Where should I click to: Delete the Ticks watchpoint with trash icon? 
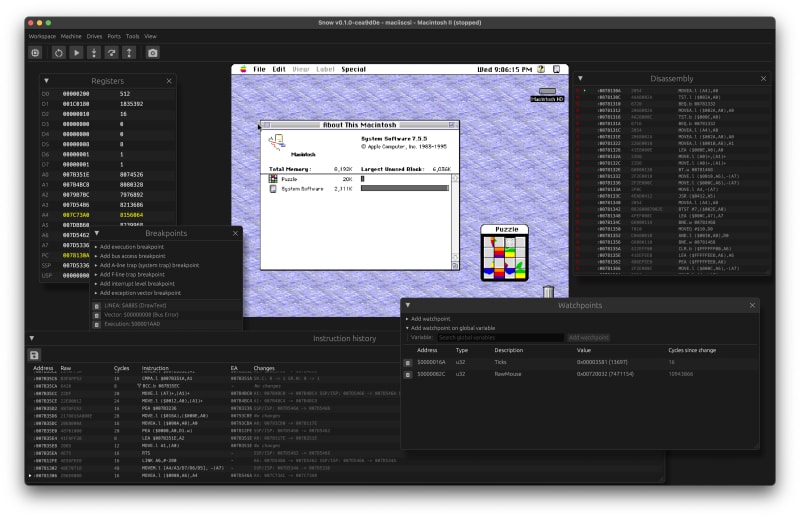tap(408, 363)
